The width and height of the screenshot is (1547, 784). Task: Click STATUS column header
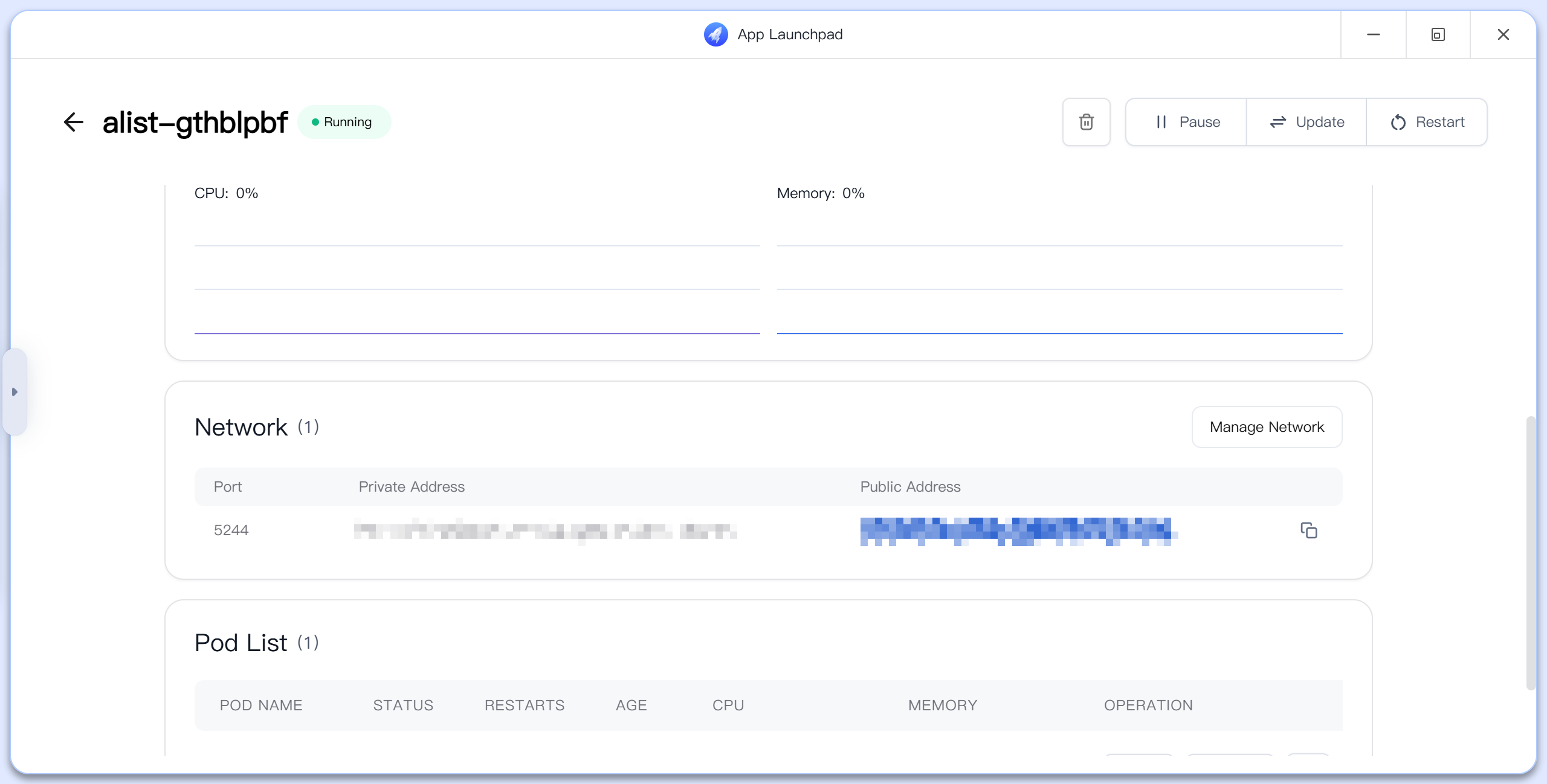[403, 705]
